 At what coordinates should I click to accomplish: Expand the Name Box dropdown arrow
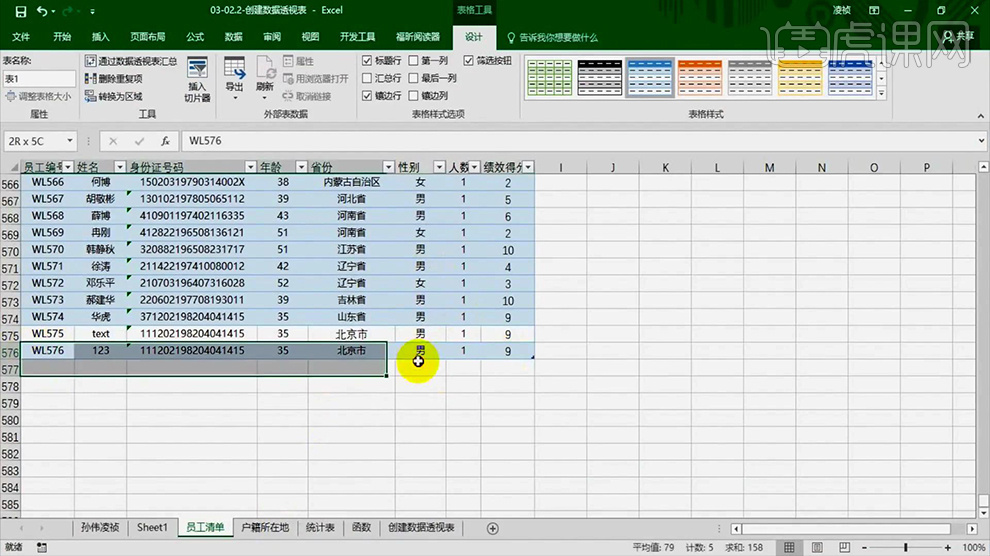coord(70,141)
